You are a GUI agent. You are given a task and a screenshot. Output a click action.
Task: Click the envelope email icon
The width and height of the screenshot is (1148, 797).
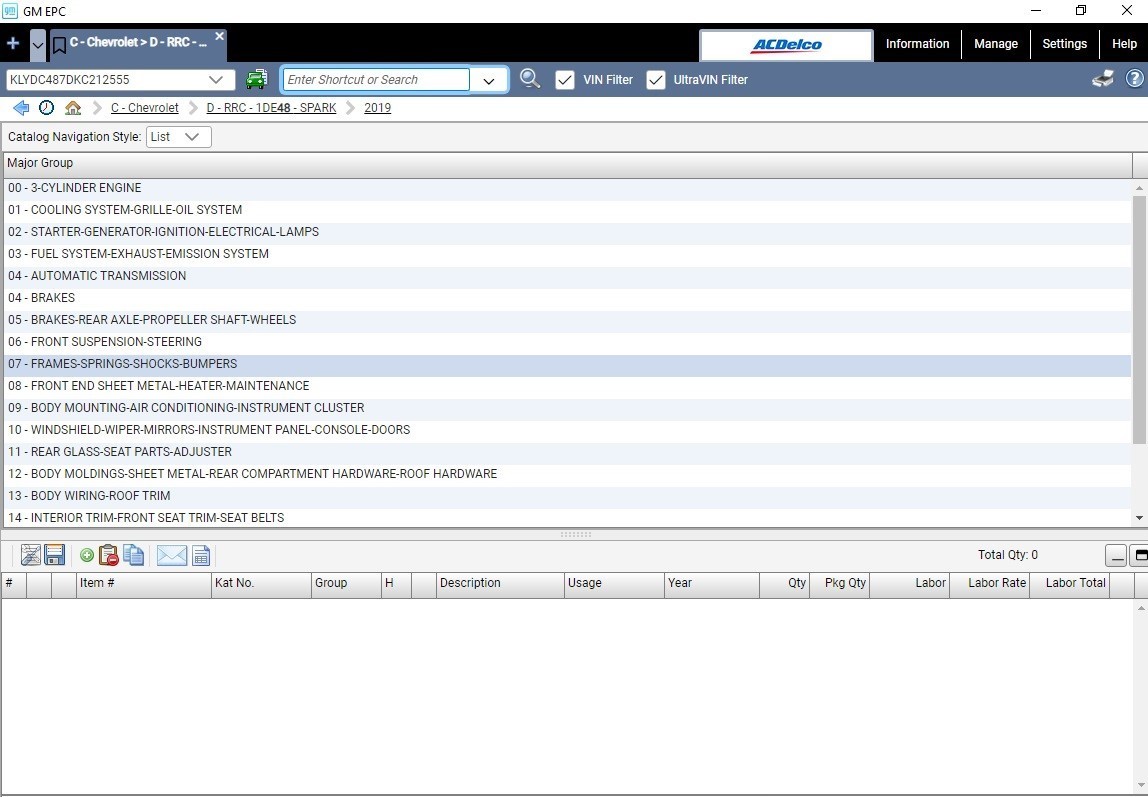coord(172,555)
